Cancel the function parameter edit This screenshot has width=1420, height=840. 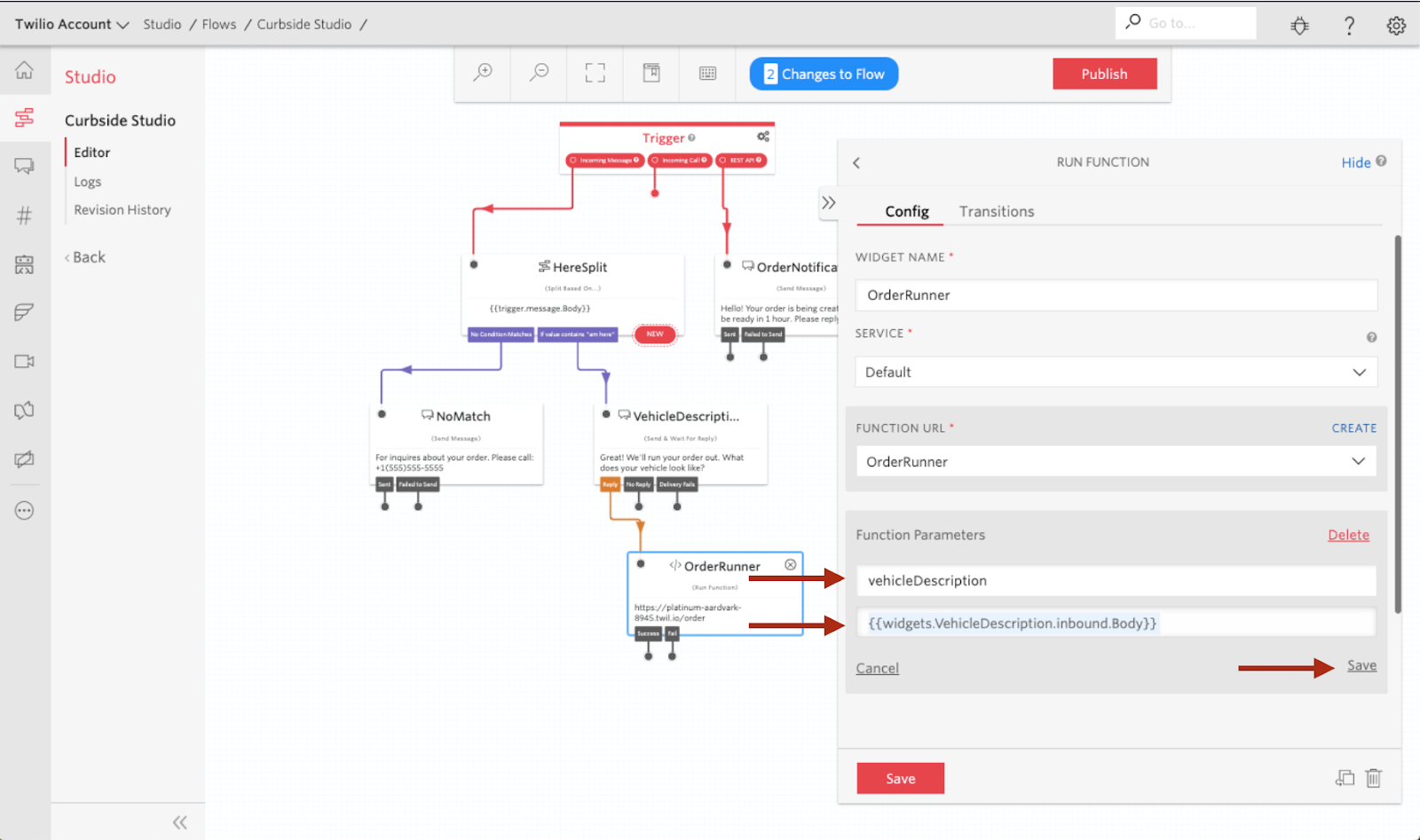coord(877,668)
